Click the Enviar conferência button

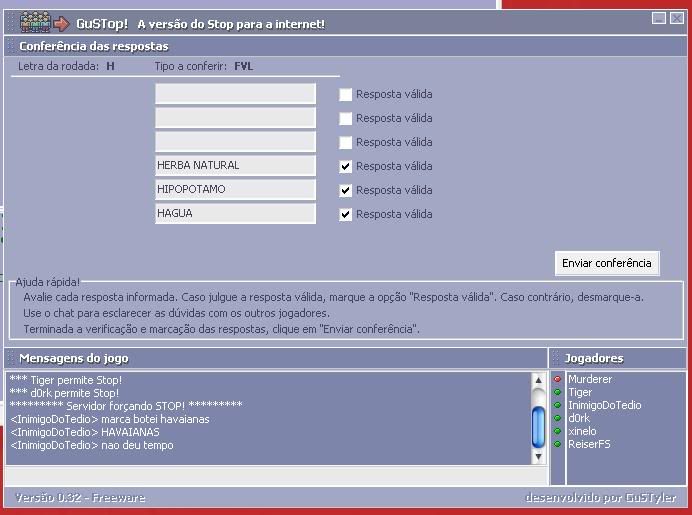[607, 263]
